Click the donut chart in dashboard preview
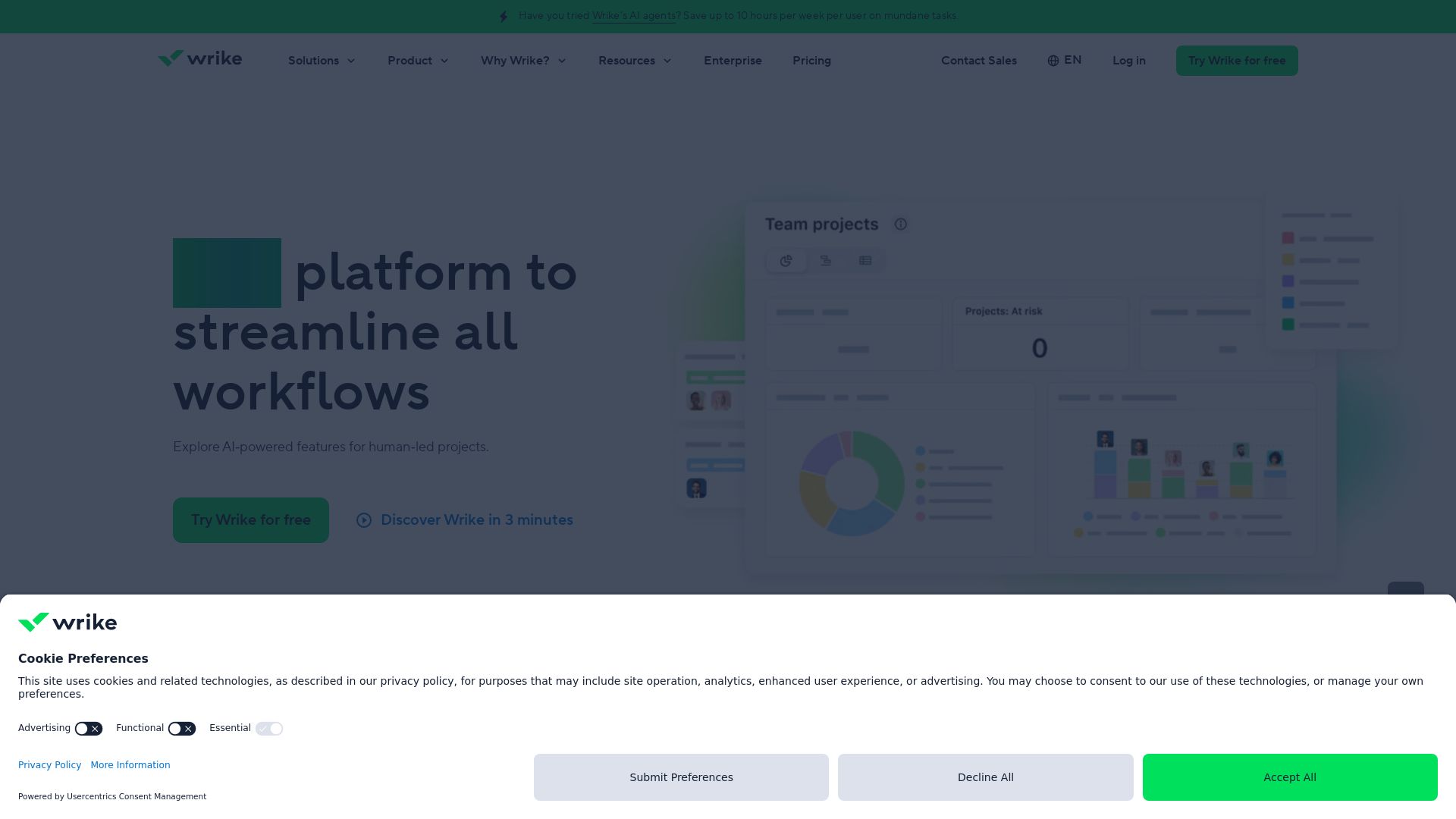 (880, 463)
